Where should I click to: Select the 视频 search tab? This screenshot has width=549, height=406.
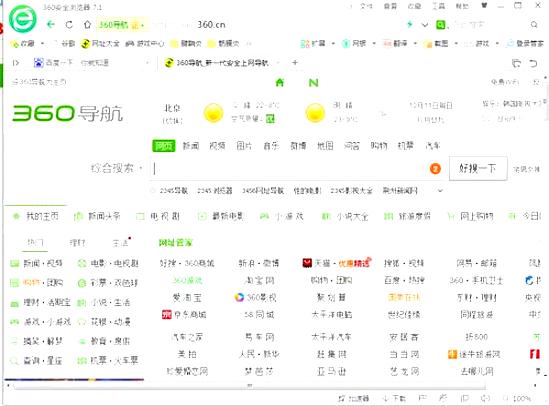(217, 146)
